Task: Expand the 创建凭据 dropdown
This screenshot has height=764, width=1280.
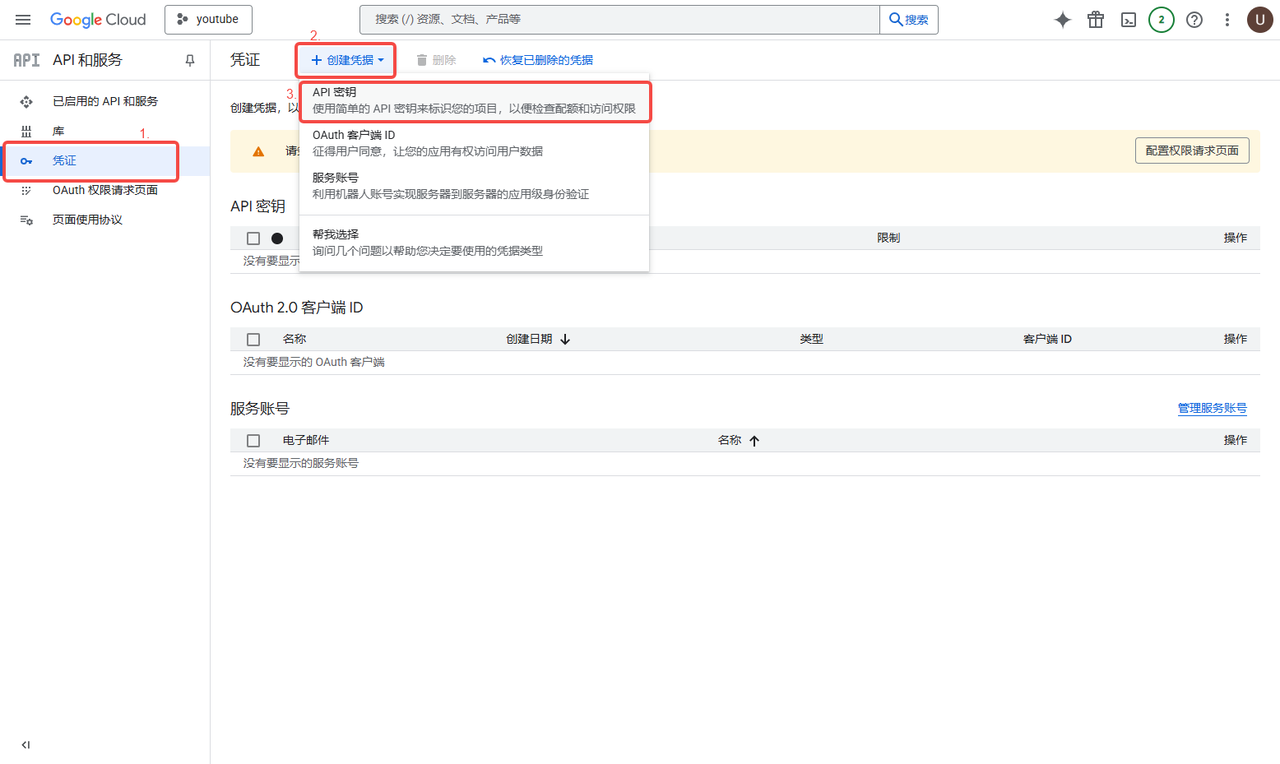Action: (347, 60)
